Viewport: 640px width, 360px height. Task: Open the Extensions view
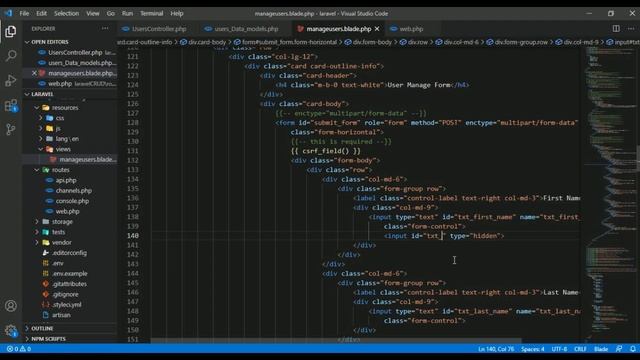pos(11,105)
